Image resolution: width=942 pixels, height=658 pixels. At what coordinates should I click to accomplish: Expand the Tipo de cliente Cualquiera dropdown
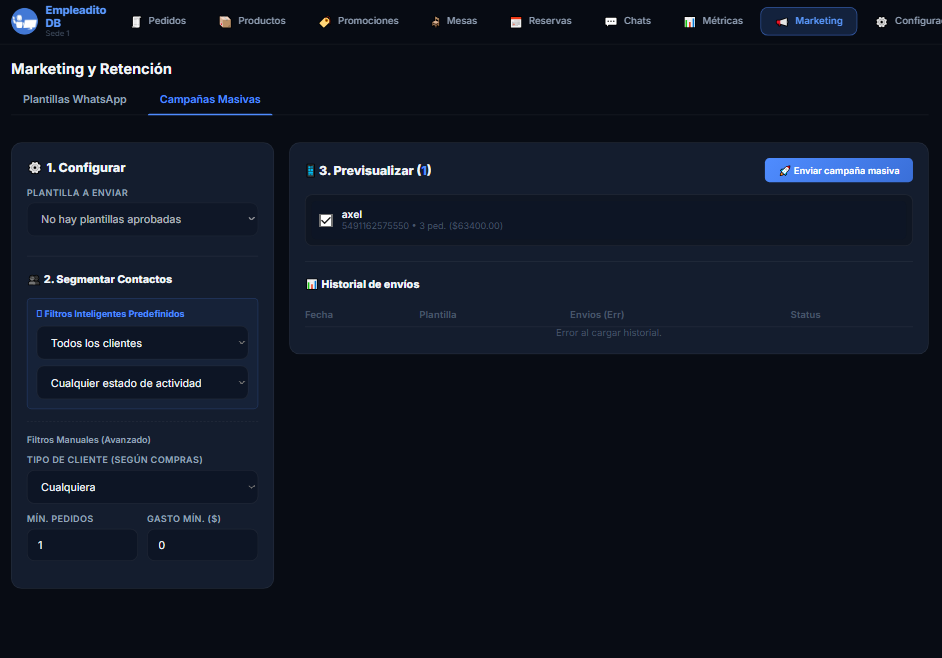pos(142,487)
